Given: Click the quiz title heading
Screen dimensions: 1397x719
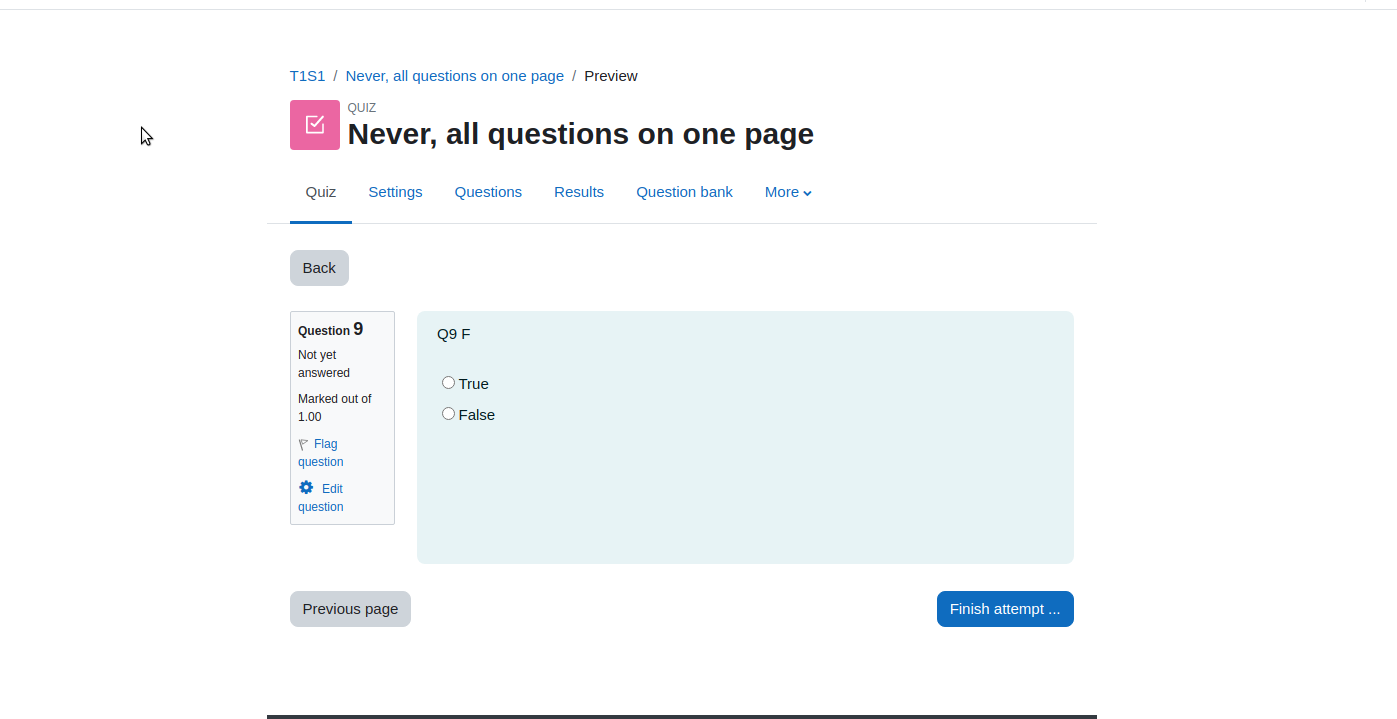Looking at the screenshot, I should tap(581, 134).
